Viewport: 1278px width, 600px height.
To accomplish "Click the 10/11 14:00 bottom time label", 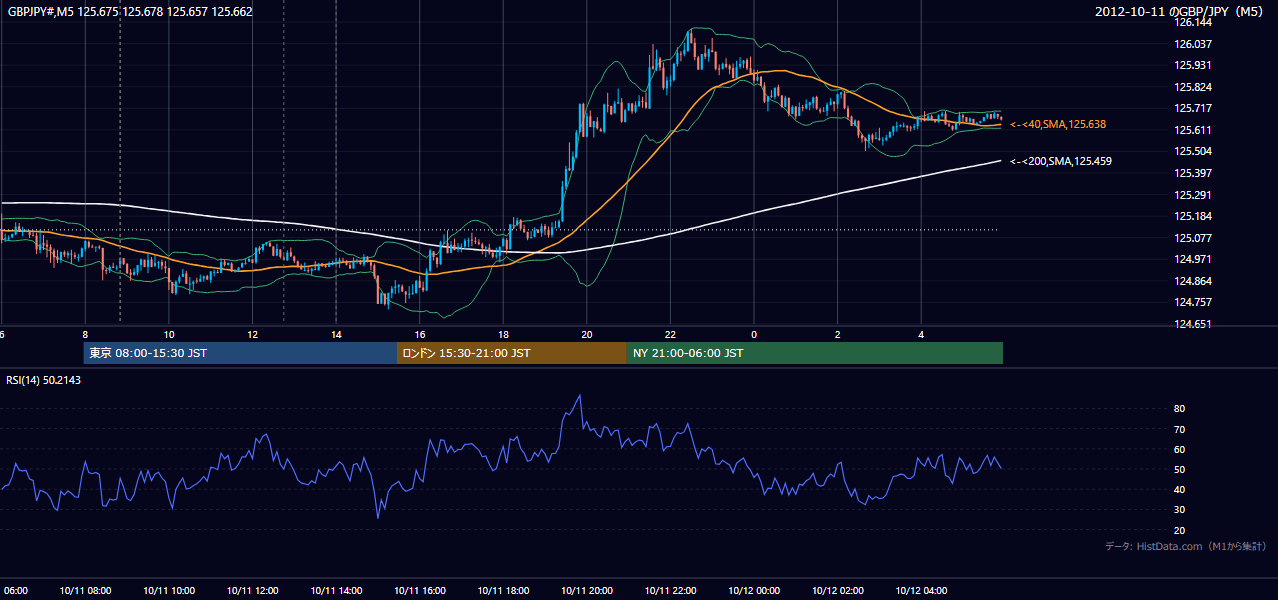I will (x=336, y=591).
